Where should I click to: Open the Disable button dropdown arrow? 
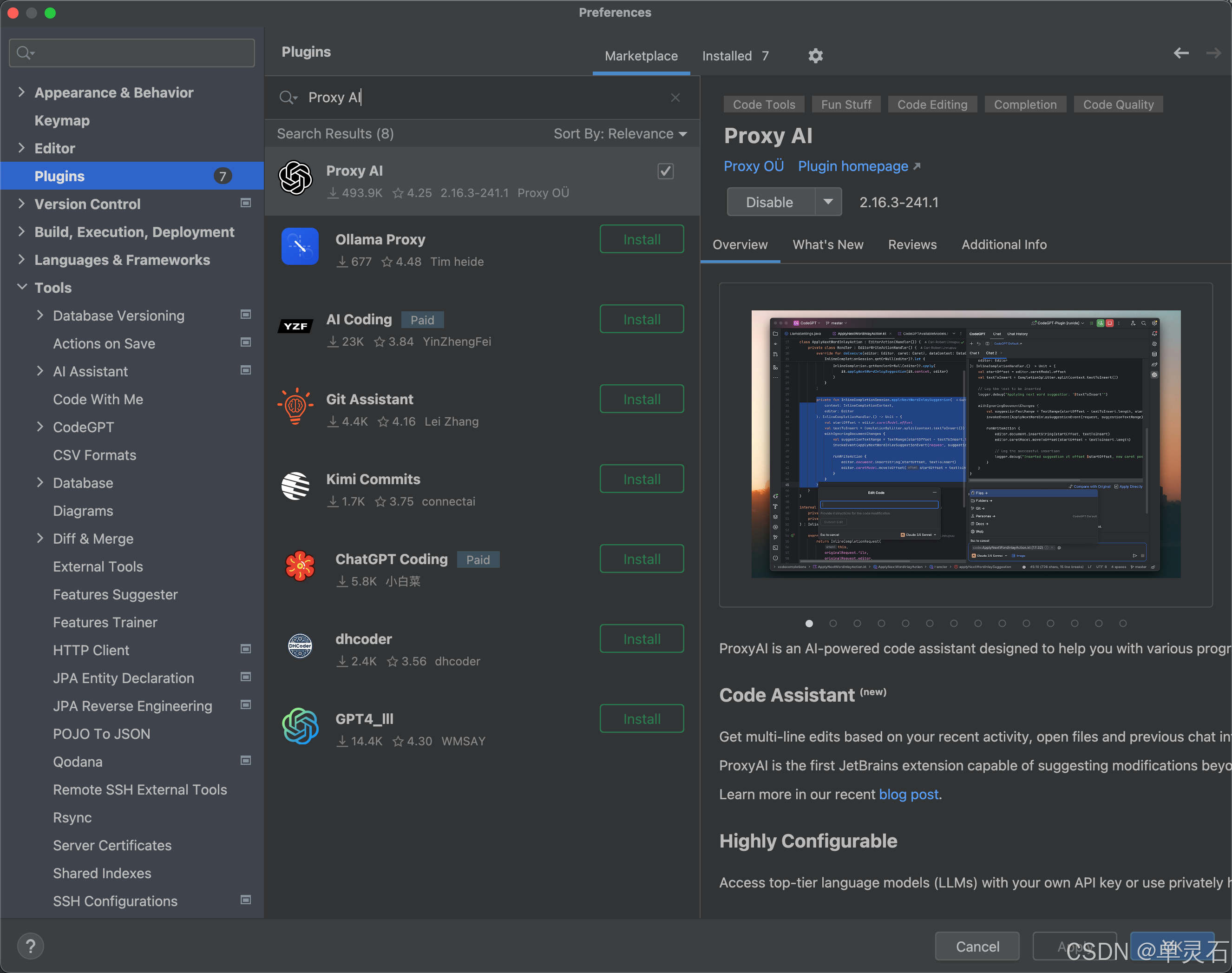coord(828,202)
